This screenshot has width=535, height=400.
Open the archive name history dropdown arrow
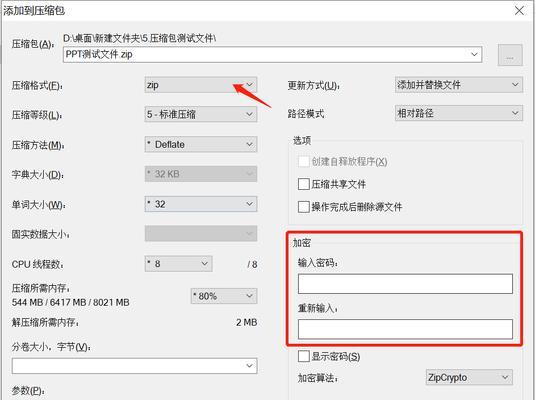(x=474, y=55)
